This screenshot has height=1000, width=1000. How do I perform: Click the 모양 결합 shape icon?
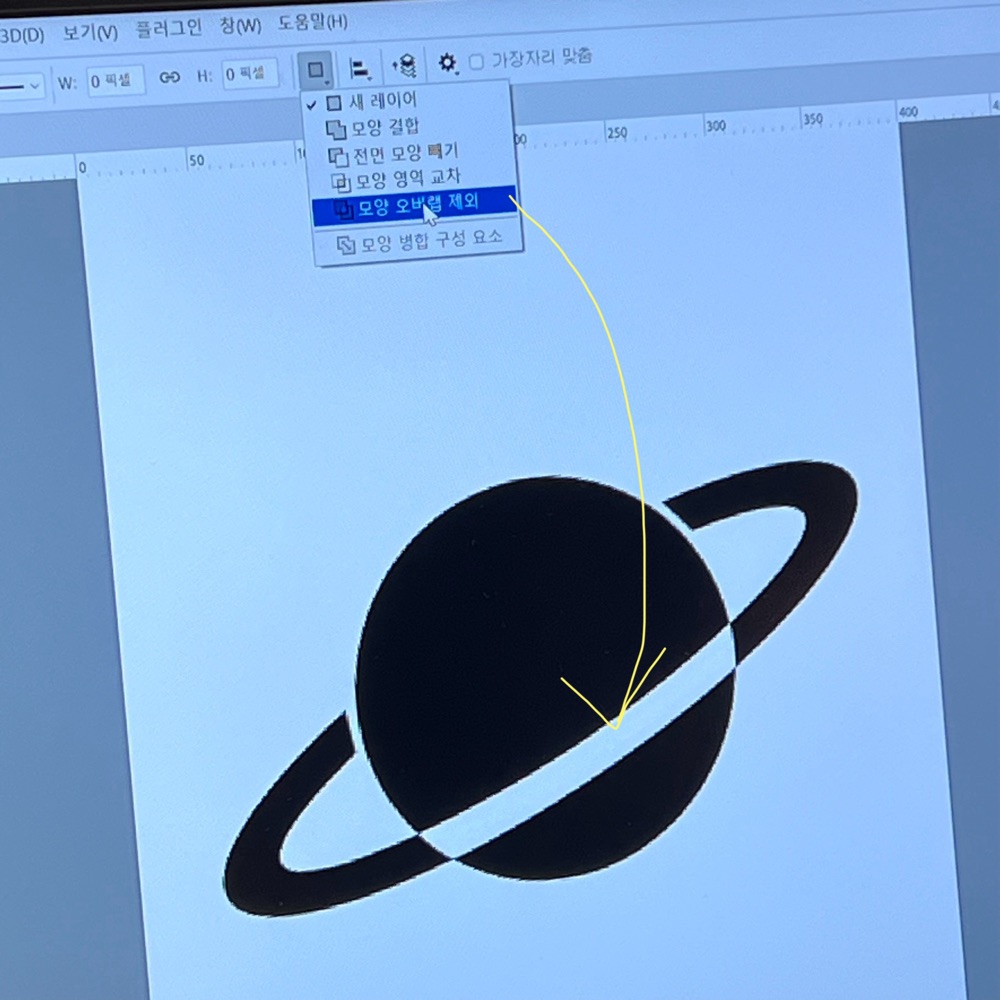(336, 129)
